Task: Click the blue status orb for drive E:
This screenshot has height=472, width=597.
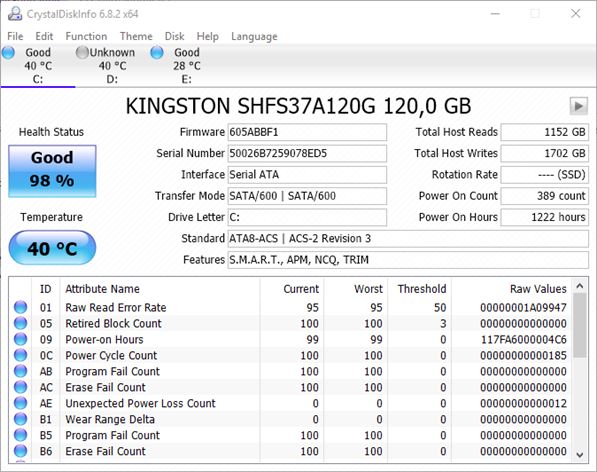Action: pyautogui.click(x=157, y=53)
